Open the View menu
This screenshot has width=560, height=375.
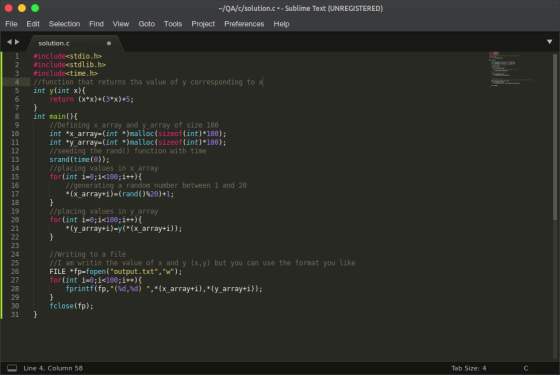pos(121,24)
